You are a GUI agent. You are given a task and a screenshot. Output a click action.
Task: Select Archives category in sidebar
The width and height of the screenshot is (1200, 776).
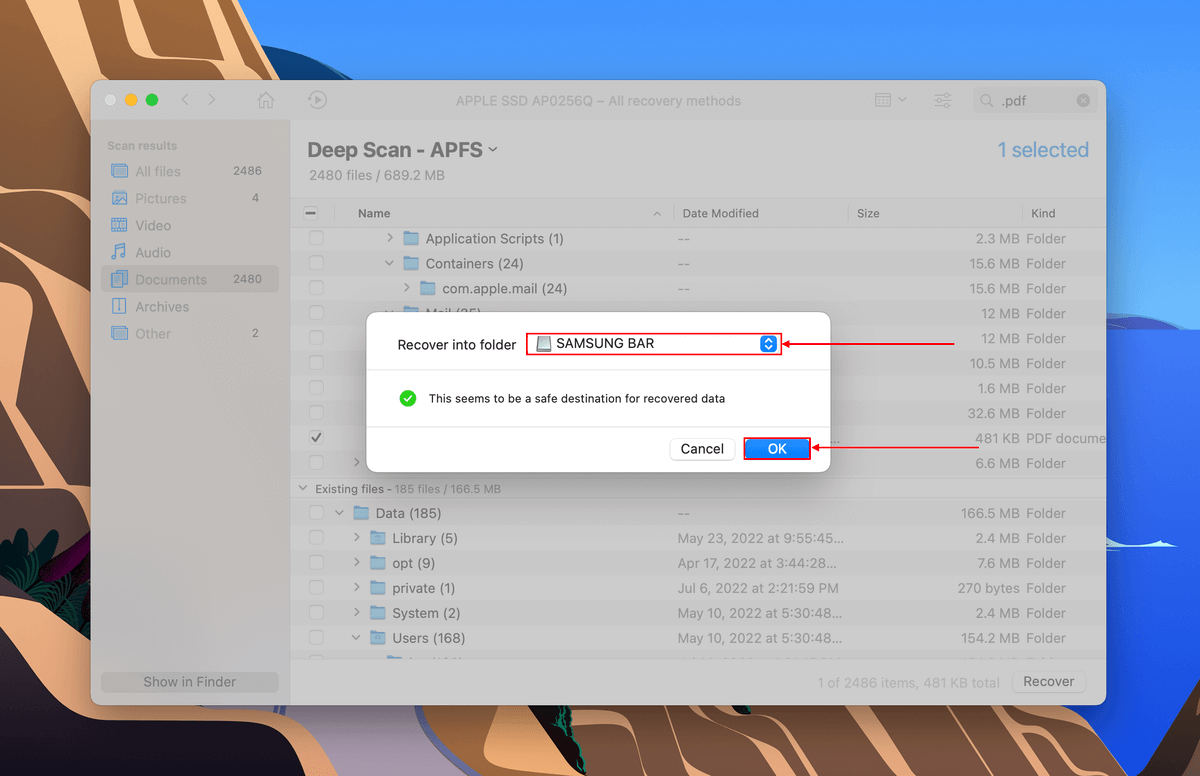click(x=190, y=306)
